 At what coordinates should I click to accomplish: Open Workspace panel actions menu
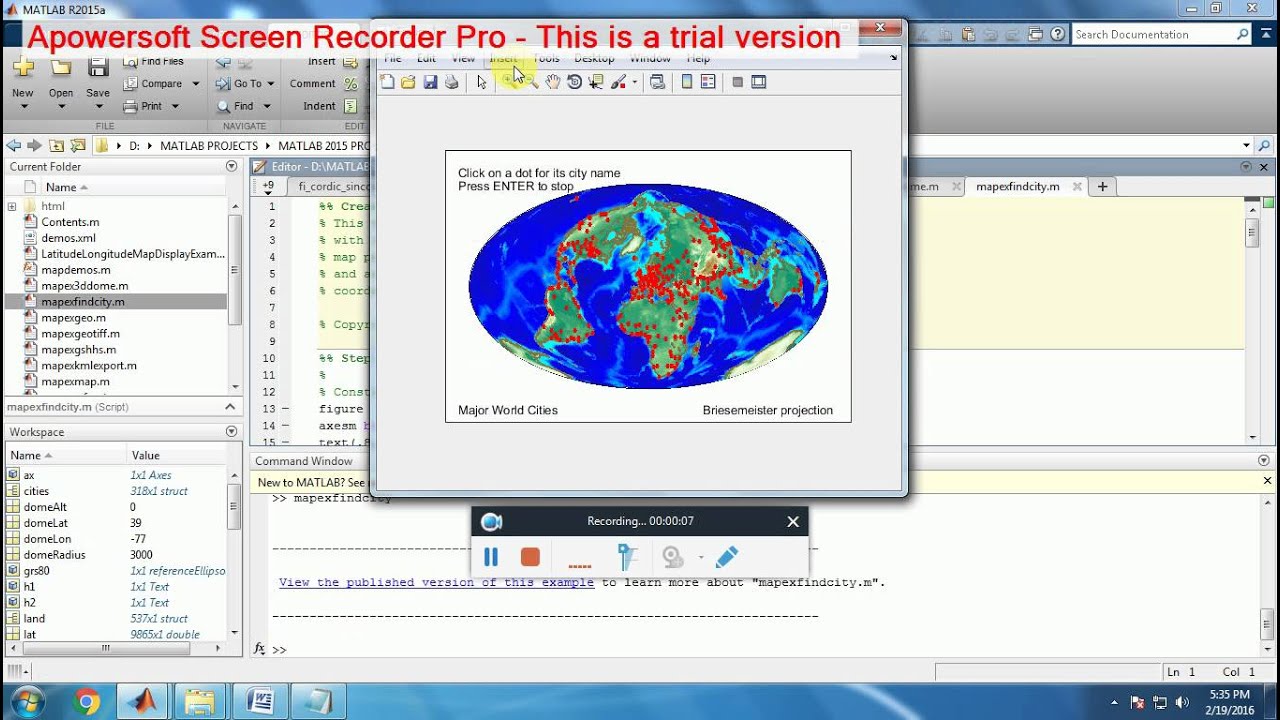pos(231,432)
